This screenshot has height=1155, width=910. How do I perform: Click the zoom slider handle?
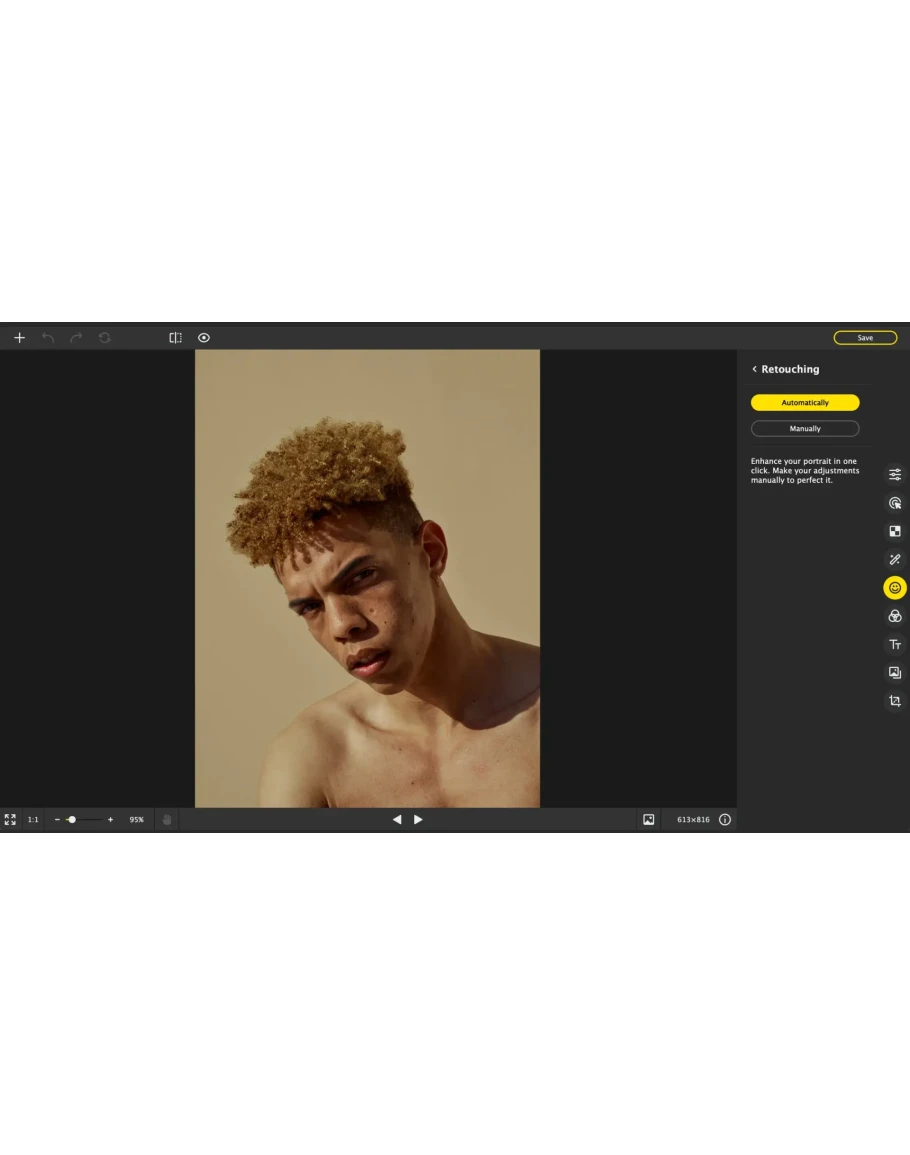coord(72,820)
